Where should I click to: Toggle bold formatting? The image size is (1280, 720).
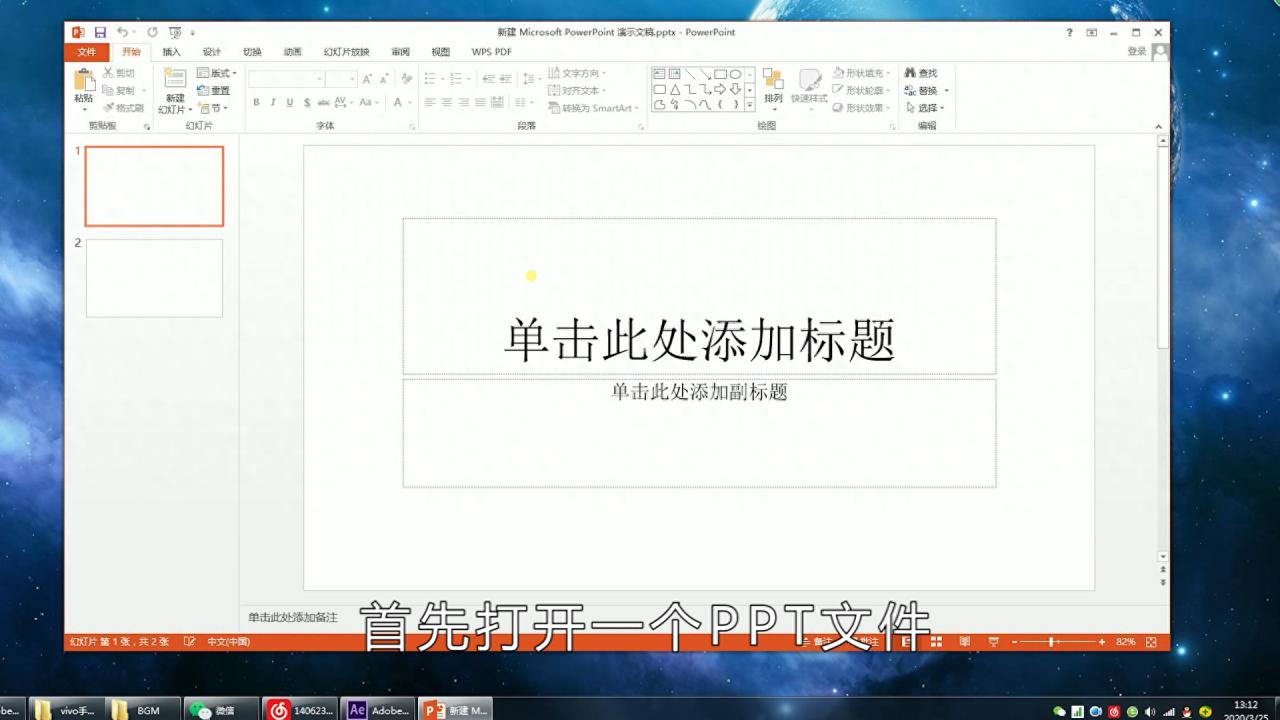point(256,101)
